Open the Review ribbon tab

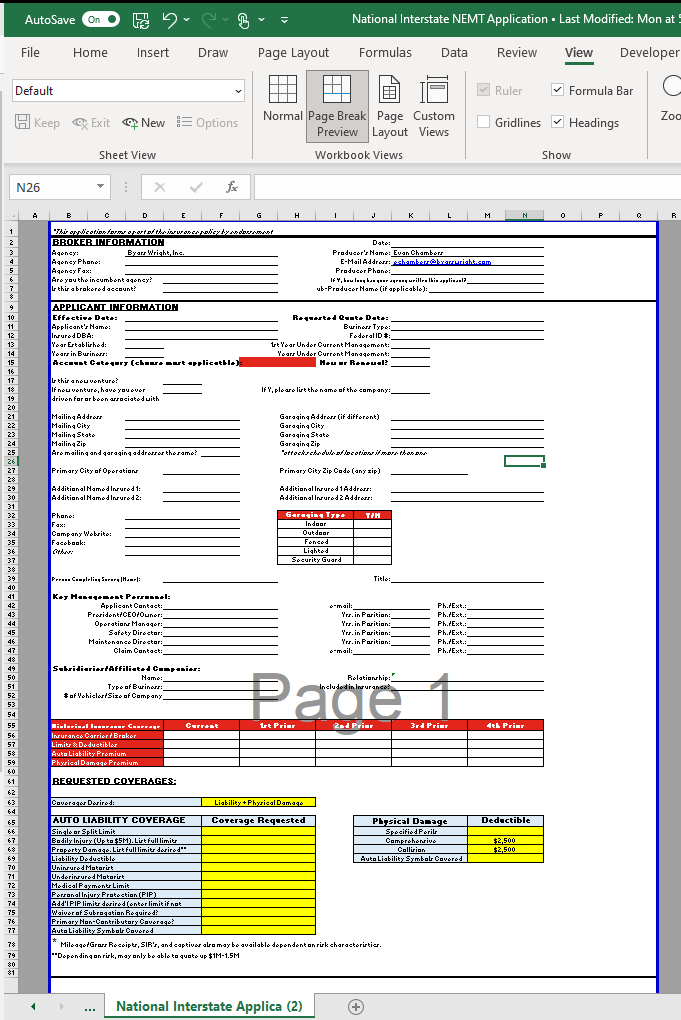517,53
